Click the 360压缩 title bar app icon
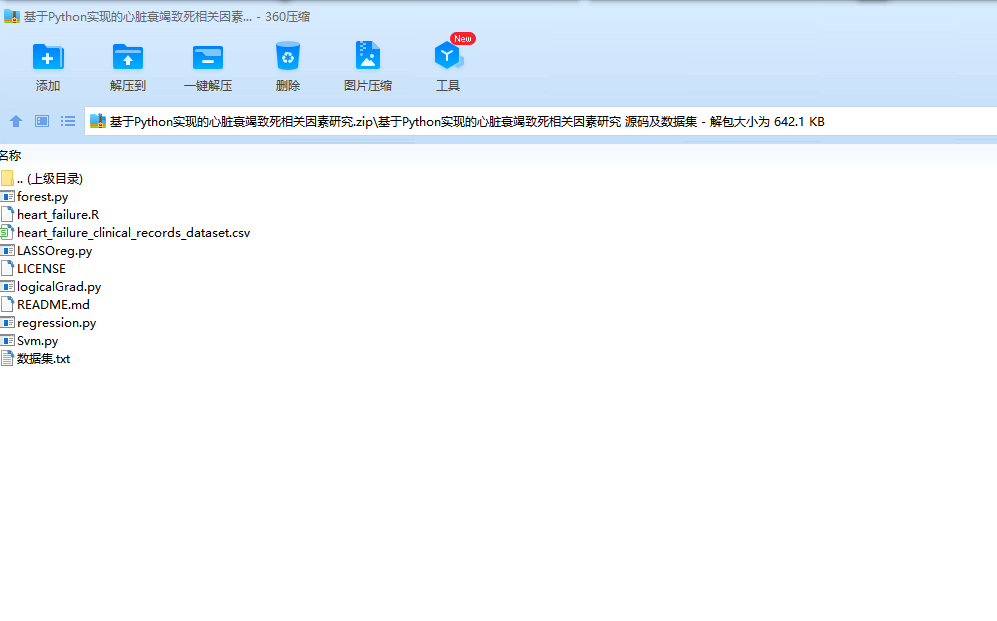The width and height of the screenshot is (997, 621). click(x=11, y=17)
